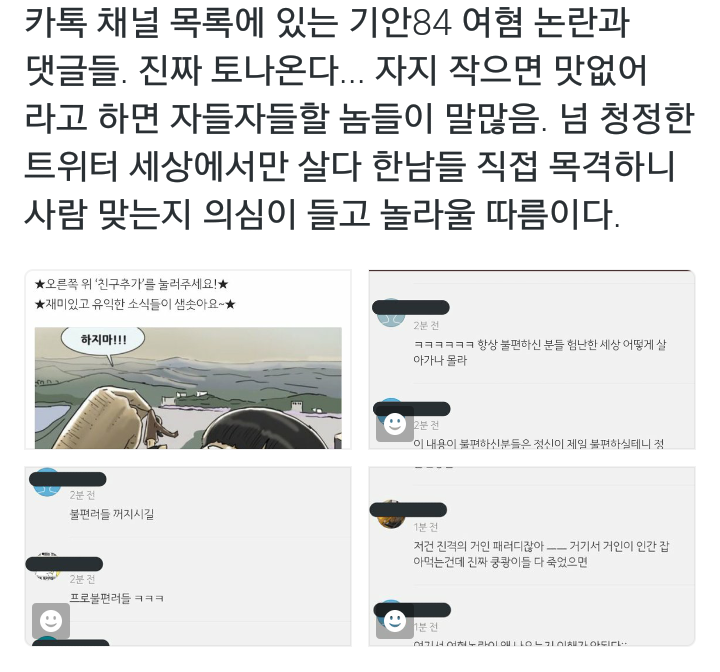
Task: Select the ㅋㅋㅋㅋㅋㅋ 항상 불편하신 분들 comment
Action: [540, 352]
